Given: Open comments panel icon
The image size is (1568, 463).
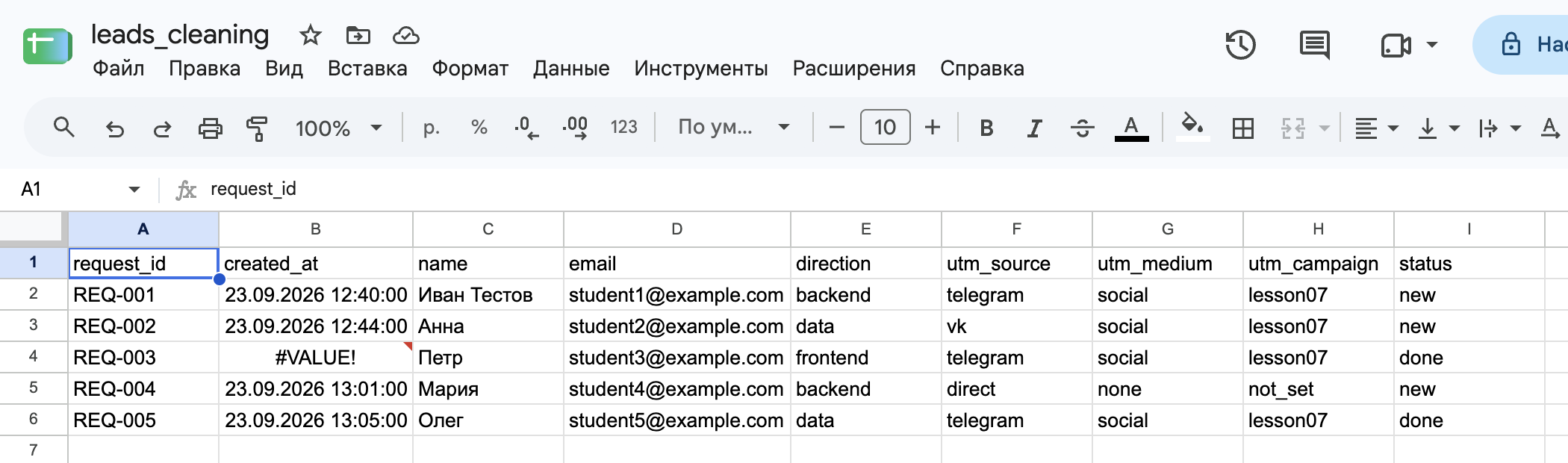Looking at the screenshot, I should pos(1315,45).
